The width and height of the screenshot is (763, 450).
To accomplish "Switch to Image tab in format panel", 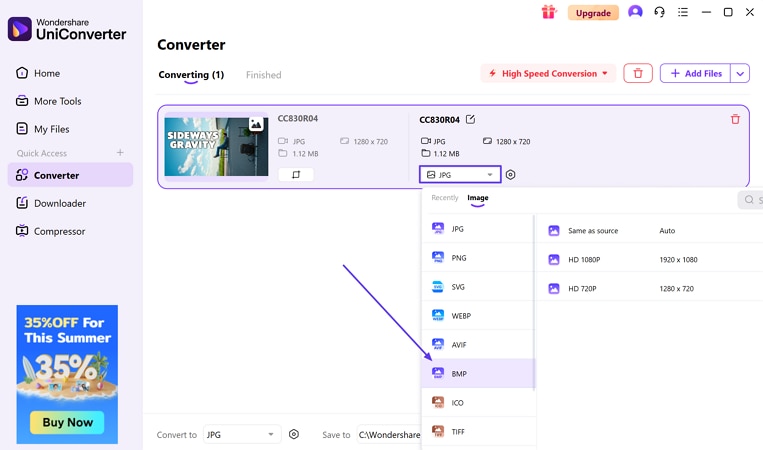I will (x=478, y=198).
